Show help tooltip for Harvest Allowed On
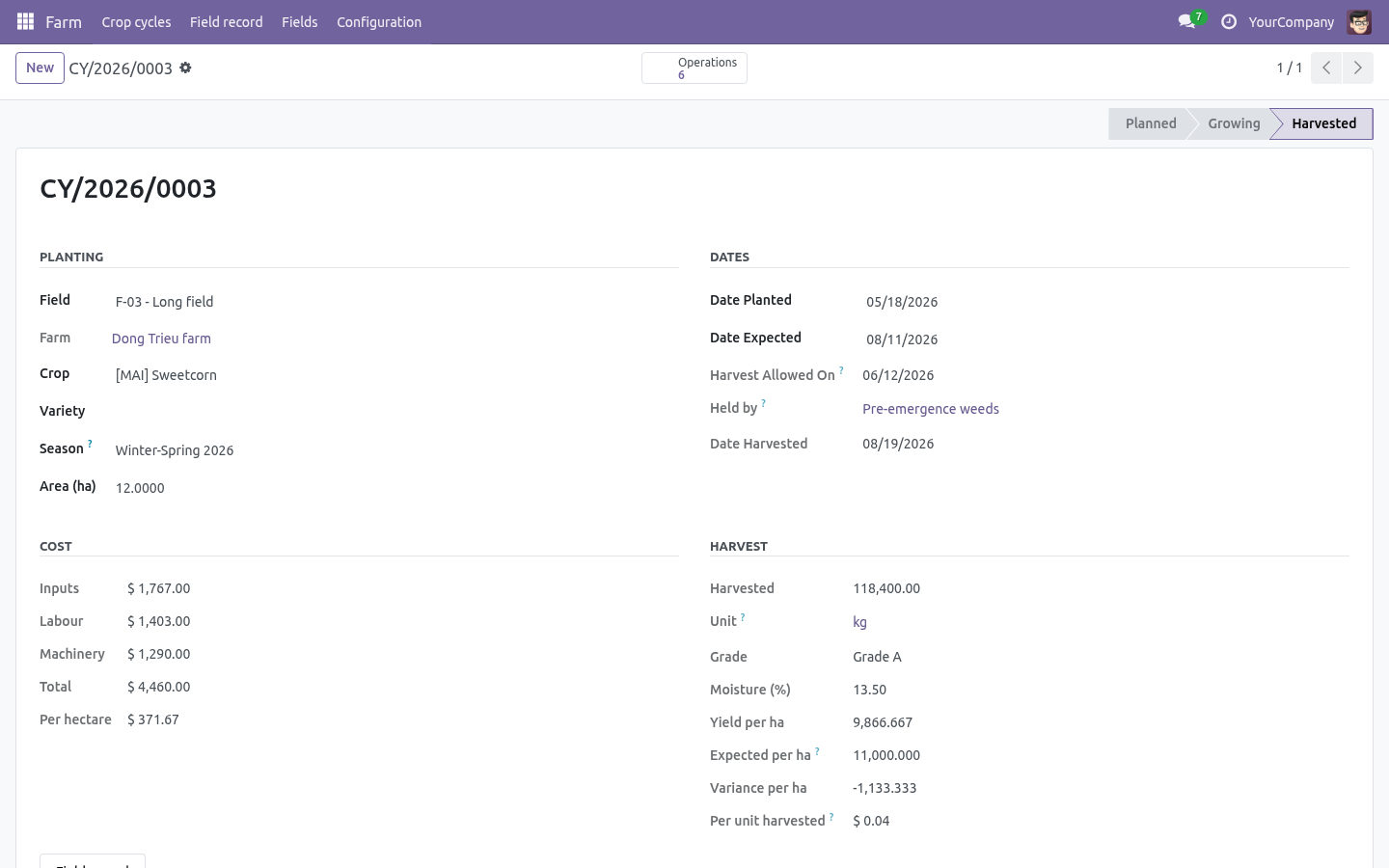Viewport: 1389px width, 868px height. click(x=841, y=370)
